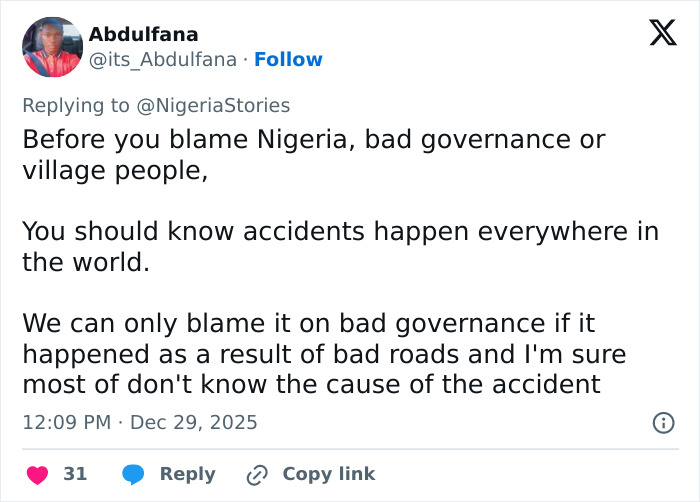This screenshot has height=502, width=700.
Task: Follow the Abdulfana account
Action: pyautogui.click(x=288, y=60)
